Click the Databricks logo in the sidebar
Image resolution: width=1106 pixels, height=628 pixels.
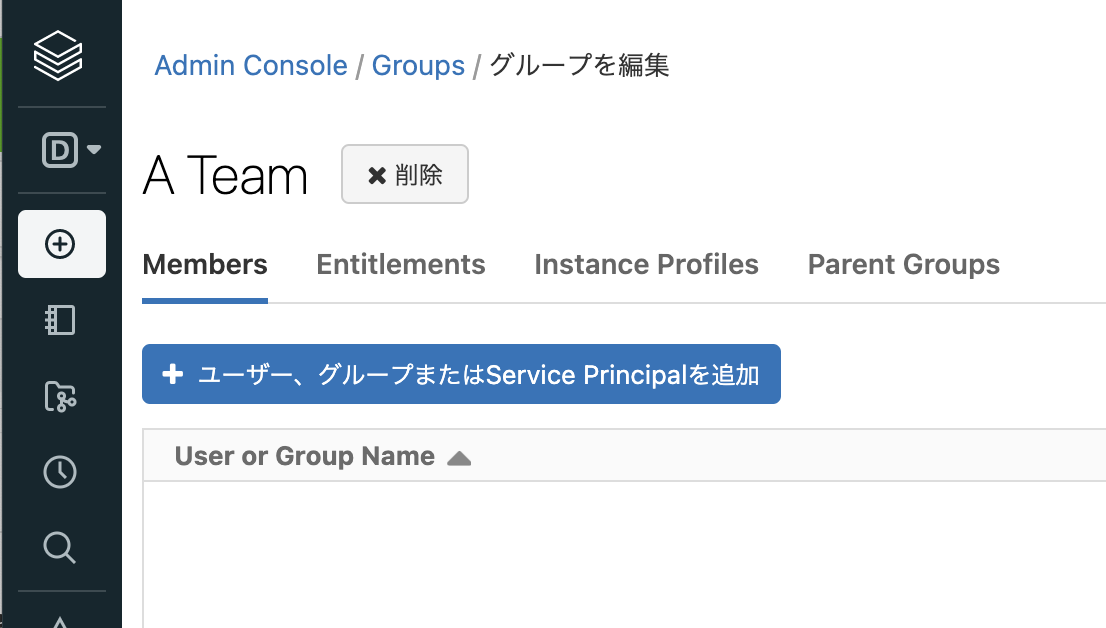click(60, 55)
